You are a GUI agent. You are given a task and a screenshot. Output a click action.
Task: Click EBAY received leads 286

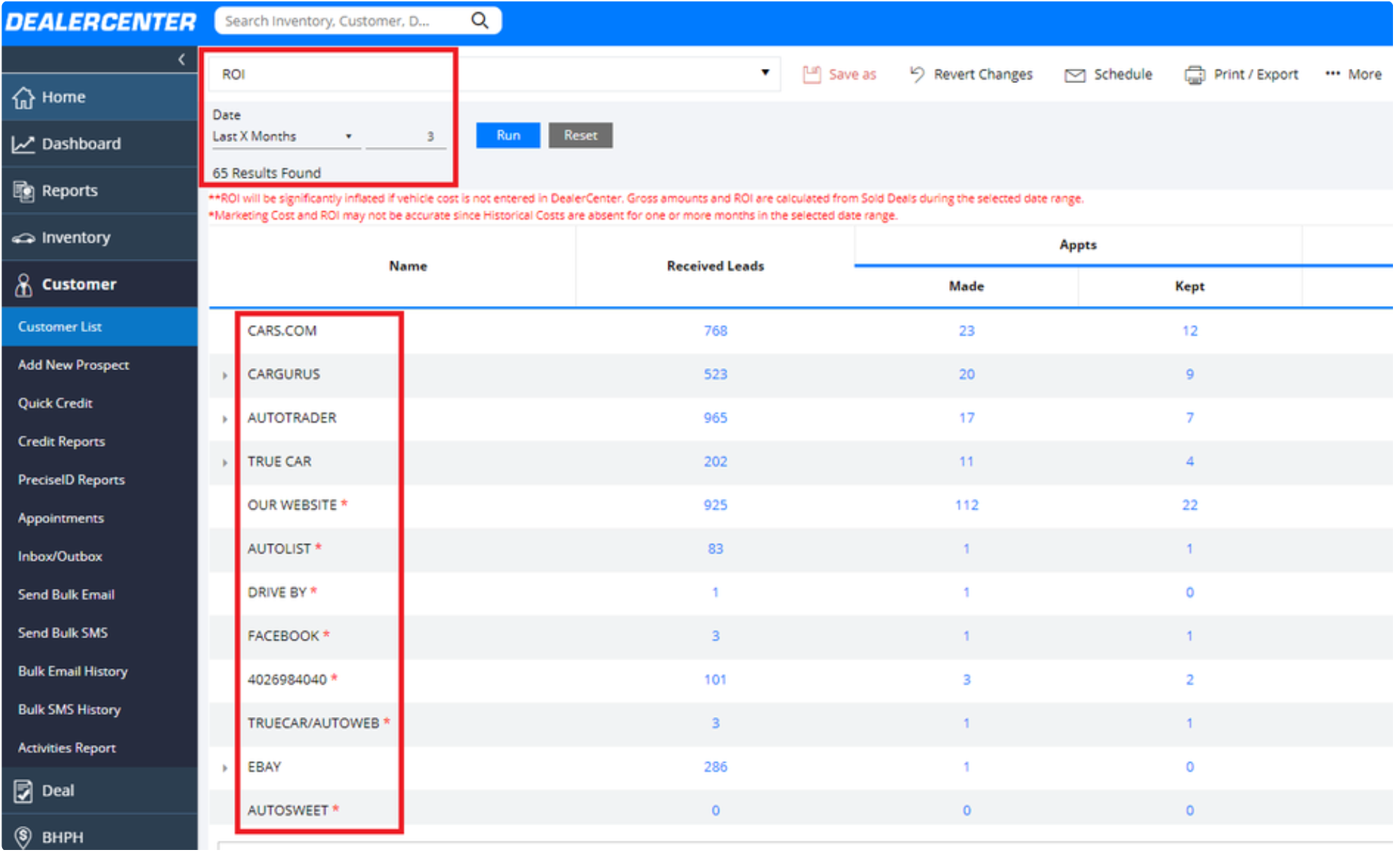[x=715, y=768]
